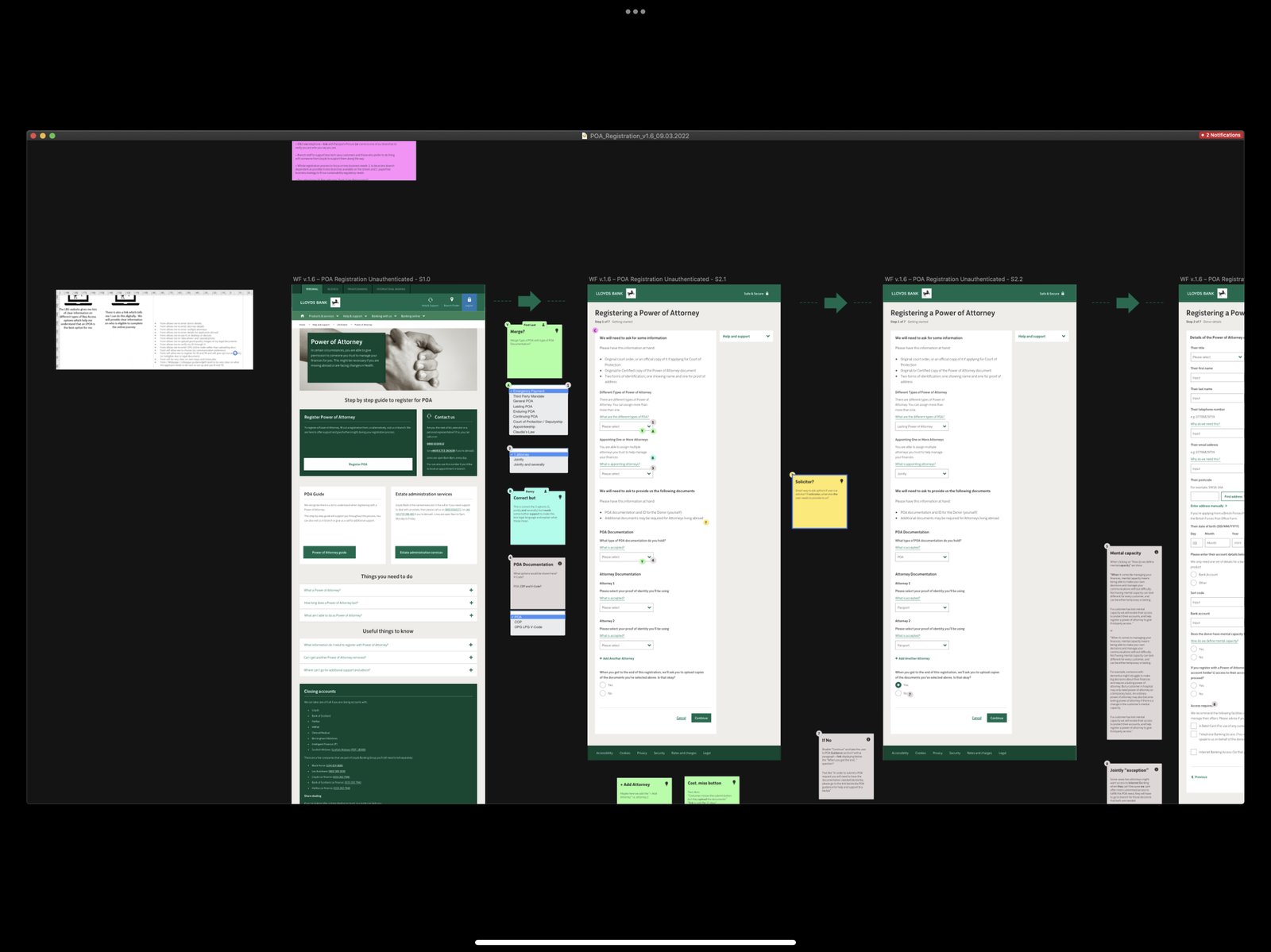
Task: Select the checked Yes radio in S2.2 form
Action: pos(898,684)
